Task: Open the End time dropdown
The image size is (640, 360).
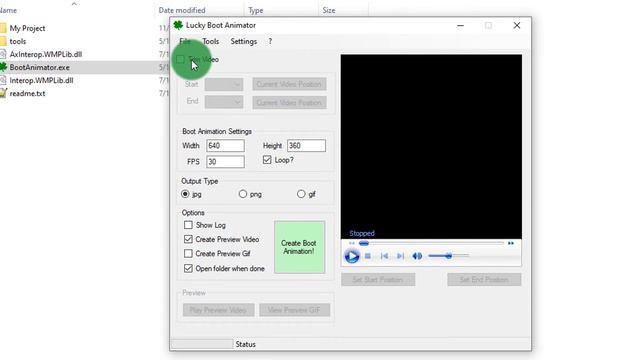Action: 224,102
